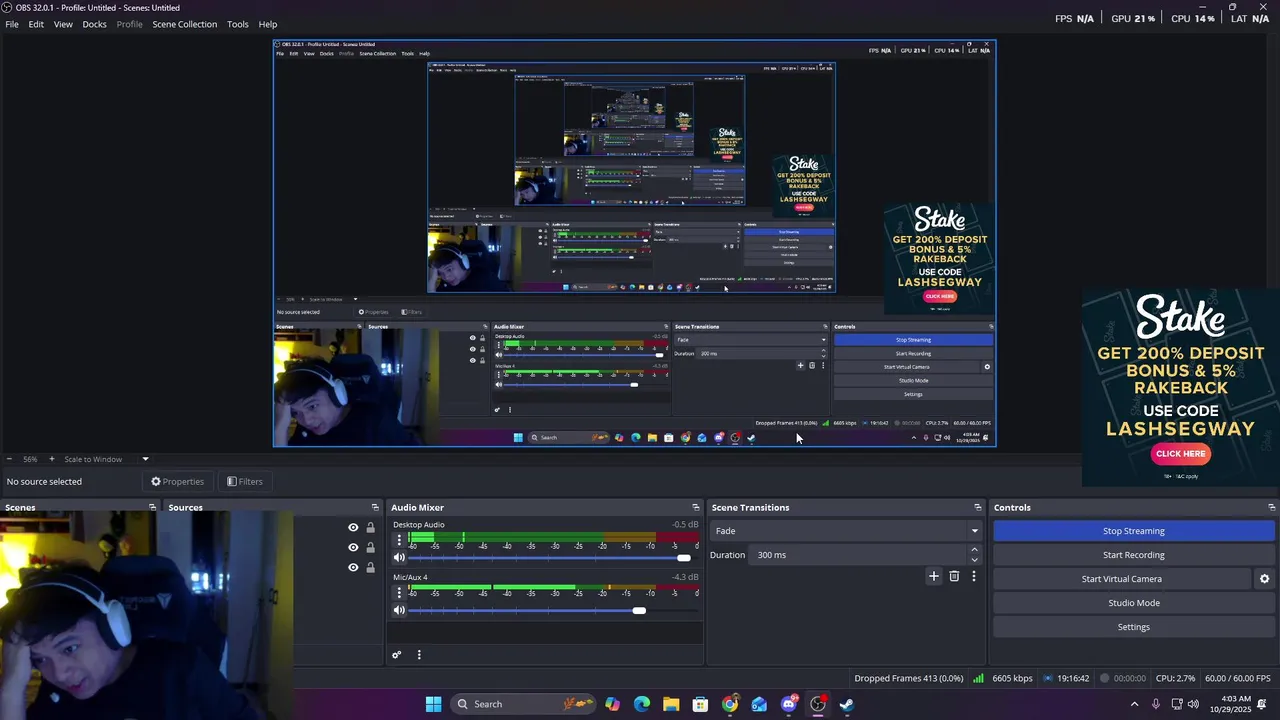
Task: Click OBS Studio taskbar icon
Action: click(x=818, y=704)
